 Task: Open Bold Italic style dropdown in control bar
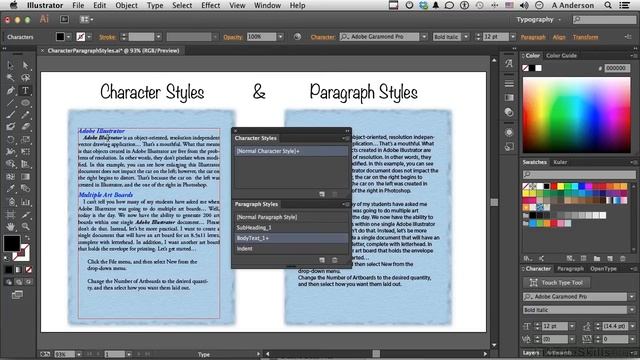coord(466,37)
